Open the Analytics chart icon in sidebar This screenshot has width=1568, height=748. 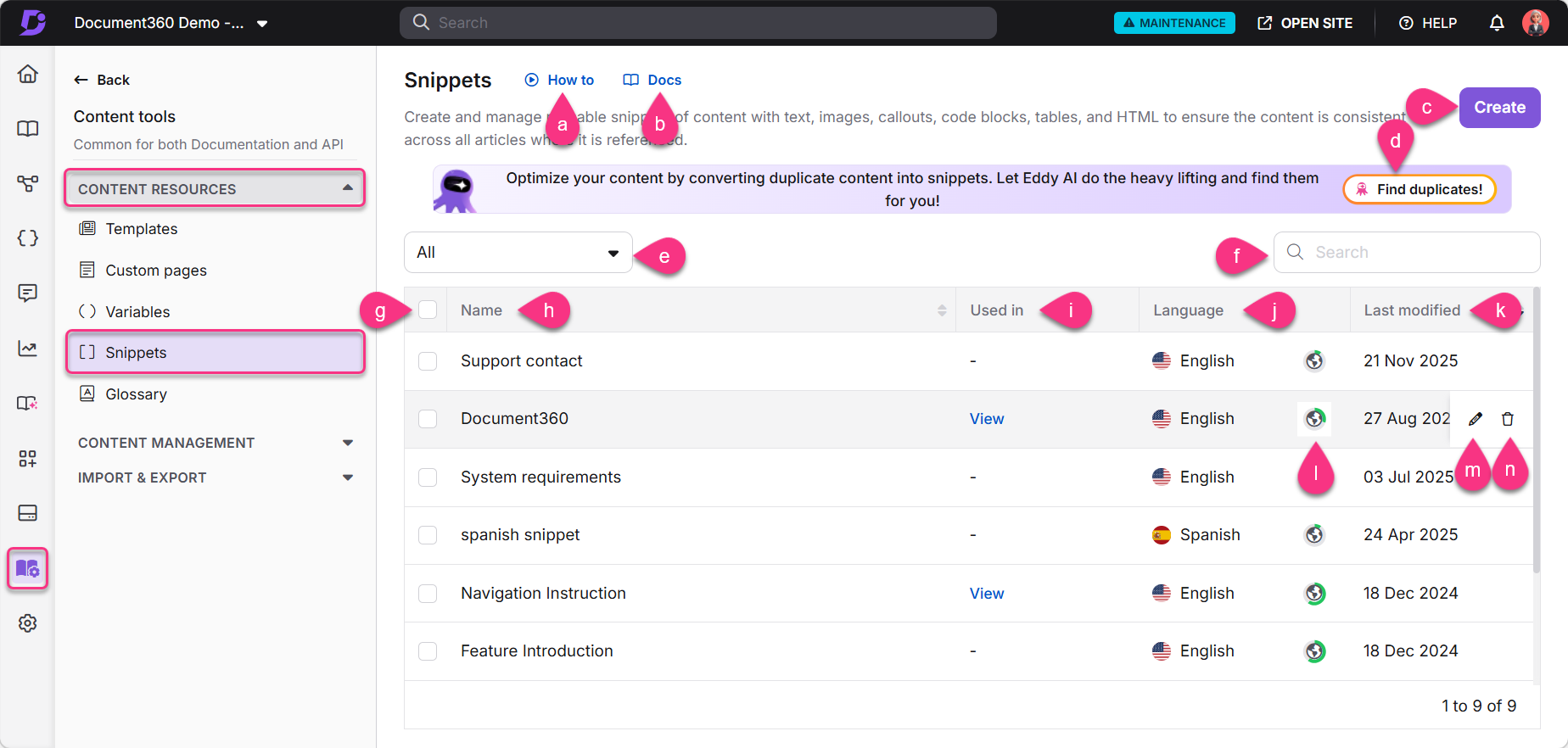coord(28,349)
